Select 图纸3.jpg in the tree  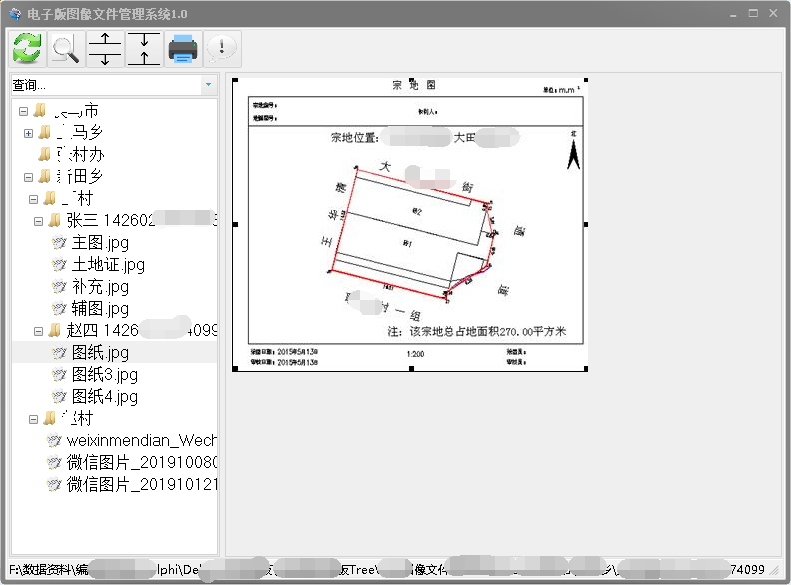(x=104, y=375)
